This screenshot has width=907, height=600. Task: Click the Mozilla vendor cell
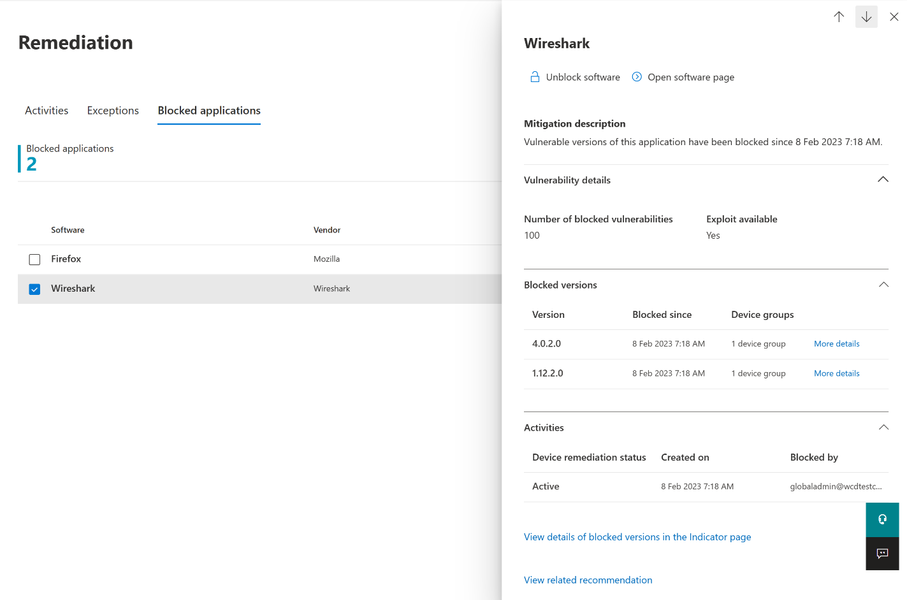[326, 259]
